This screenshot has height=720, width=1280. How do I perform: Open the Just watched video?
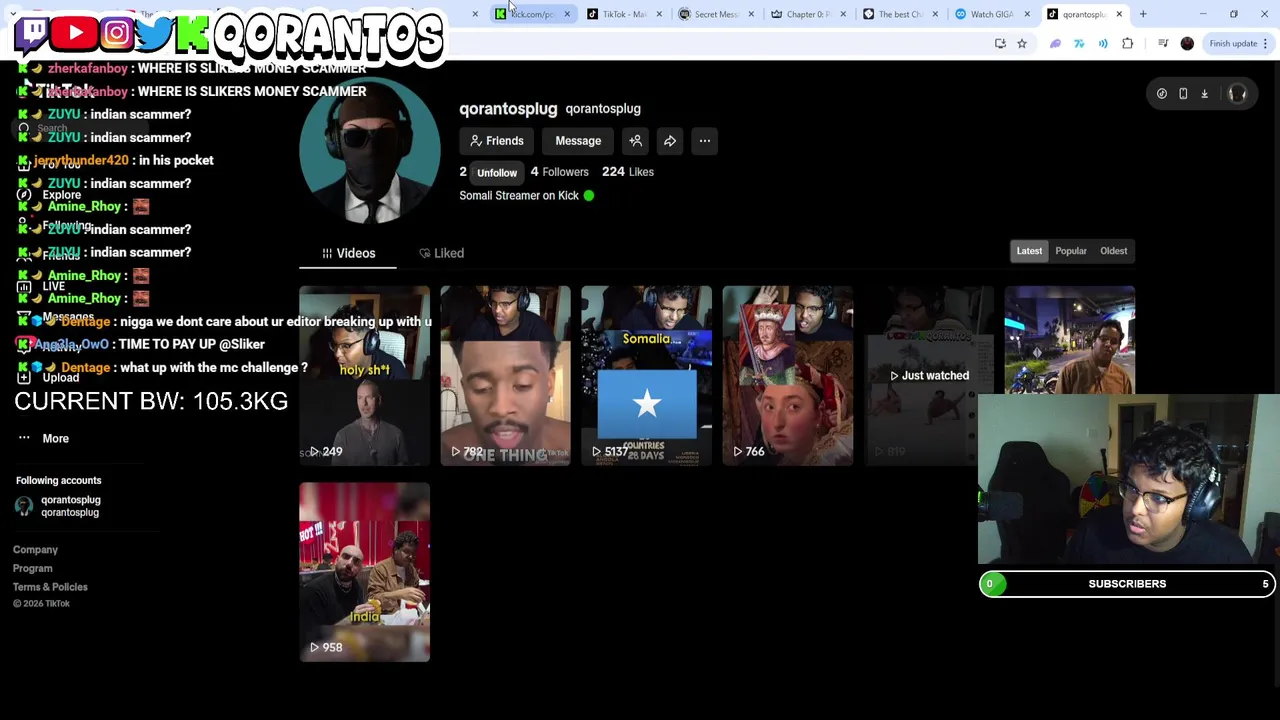point(929,376)
